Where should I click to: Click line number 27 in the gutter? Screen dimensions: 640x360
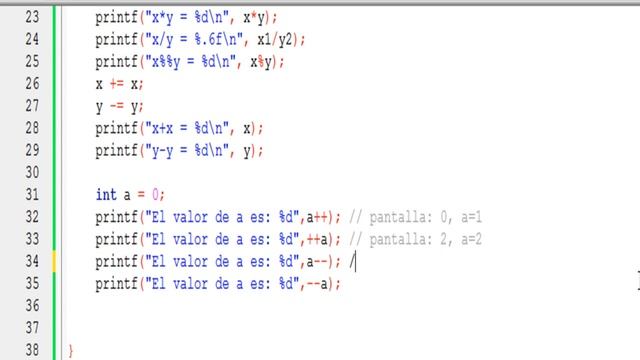pos(32,106)
